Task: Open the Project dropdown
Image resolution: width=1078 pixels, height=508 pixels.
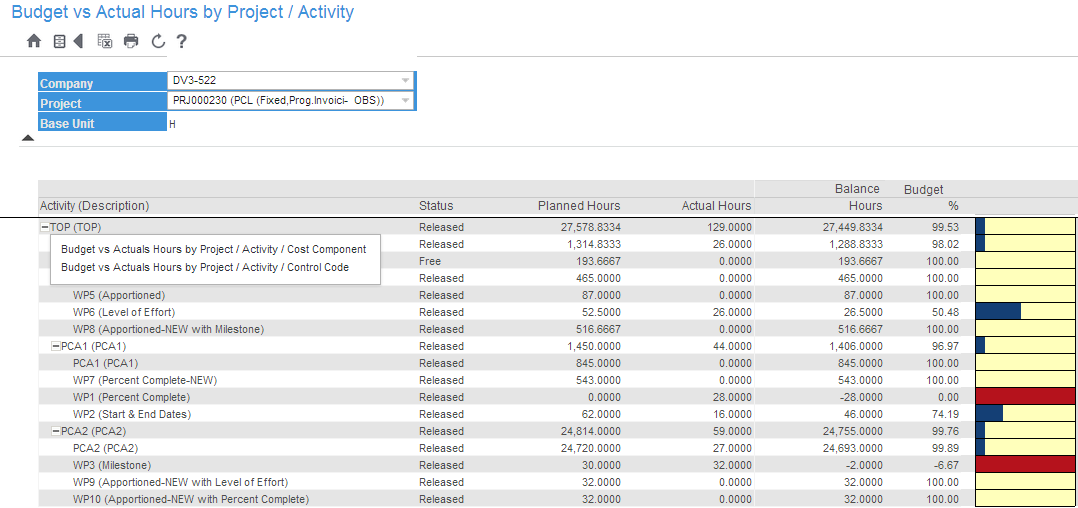Action: point(405,101)
